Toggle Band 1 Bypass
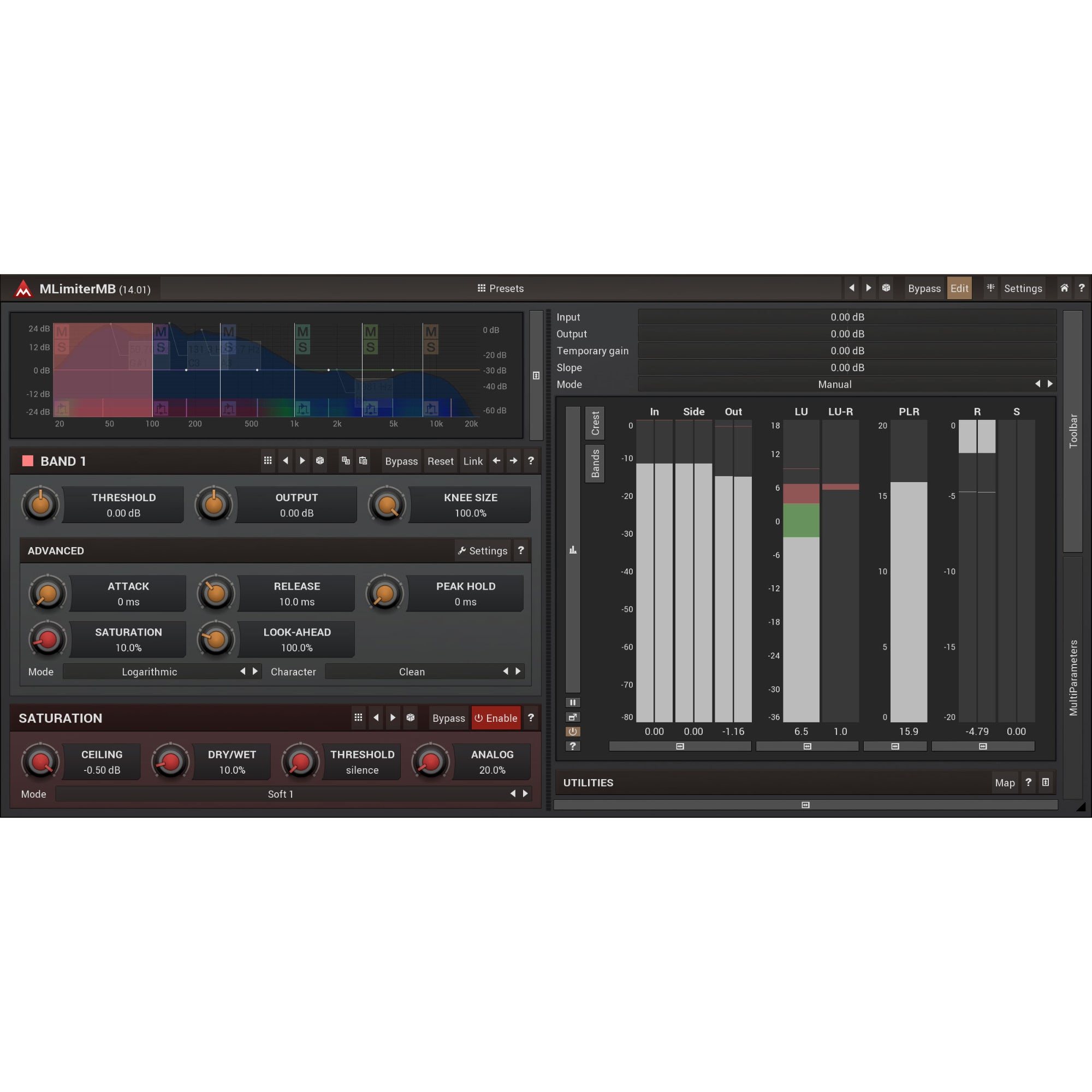The height and width of the screenshot is (1092, 1092). tap(401, 461)
